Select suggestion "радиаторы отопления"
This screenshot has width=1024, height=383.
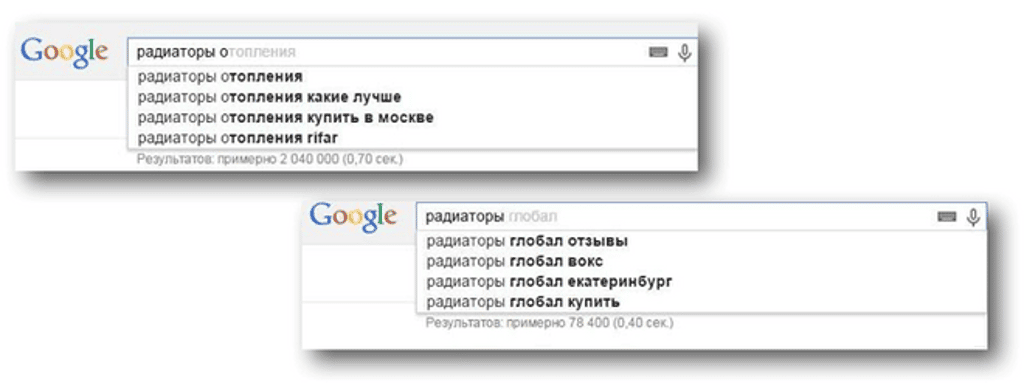coord(413,77)
